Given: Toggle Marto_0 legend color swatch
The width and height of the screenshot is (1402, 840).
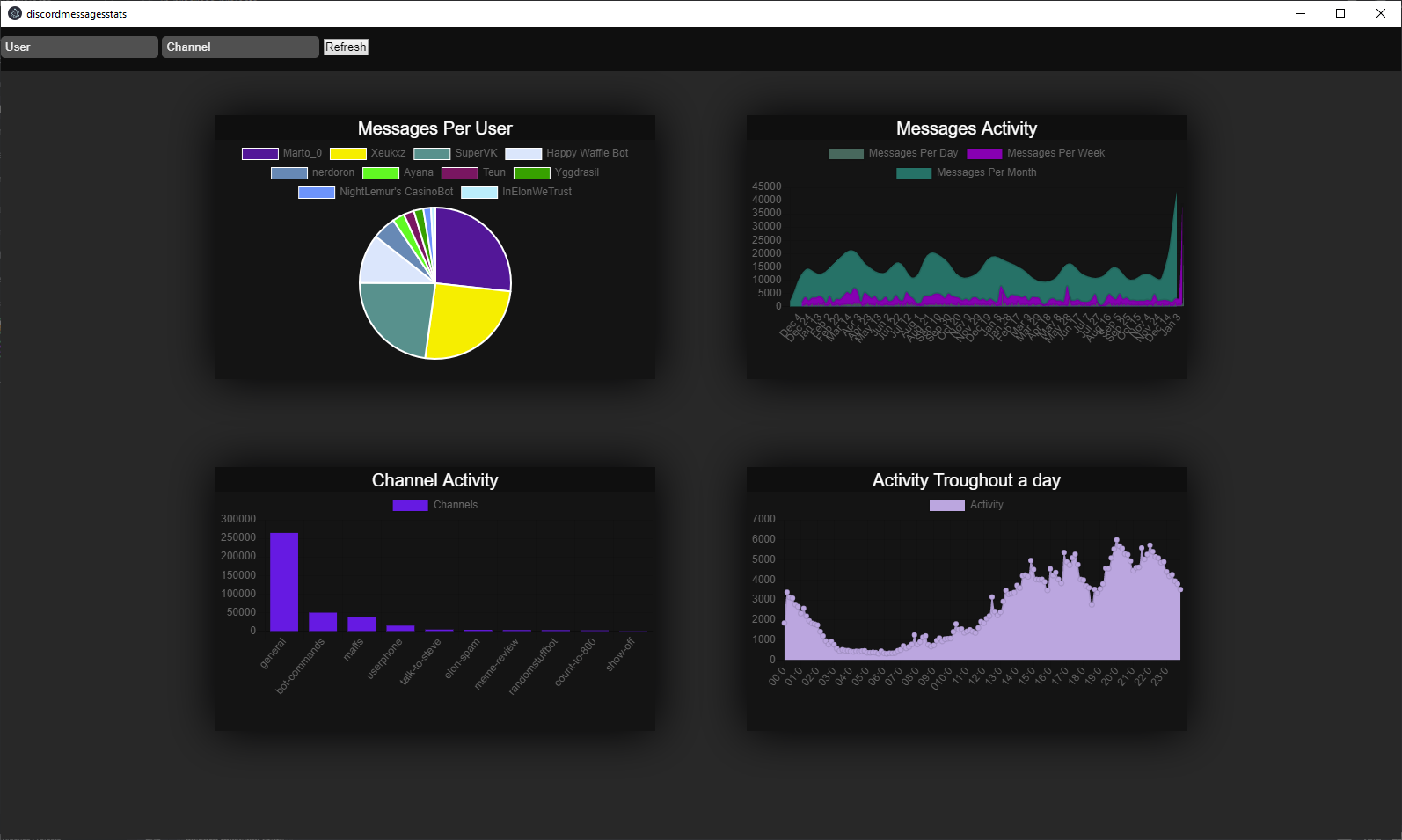Looking at the screenshot, I should coord(260,154).
